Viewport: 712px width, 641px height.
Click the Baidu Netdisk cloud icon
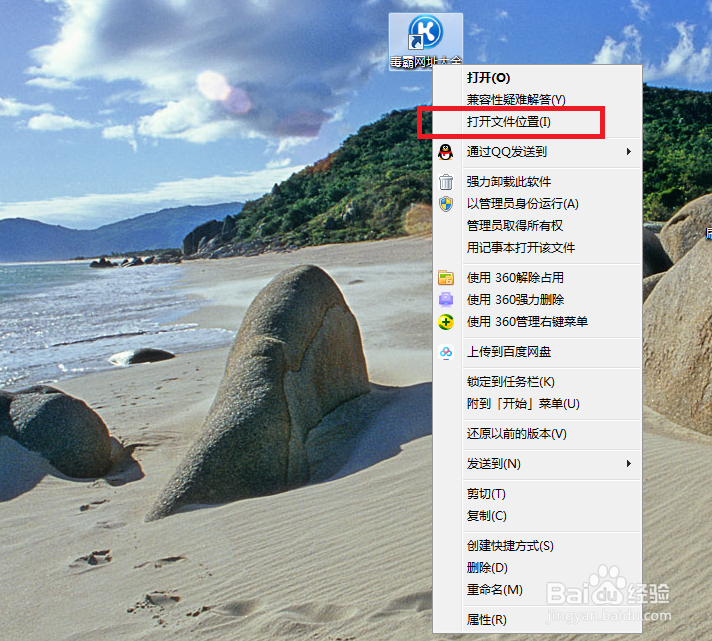446,352
